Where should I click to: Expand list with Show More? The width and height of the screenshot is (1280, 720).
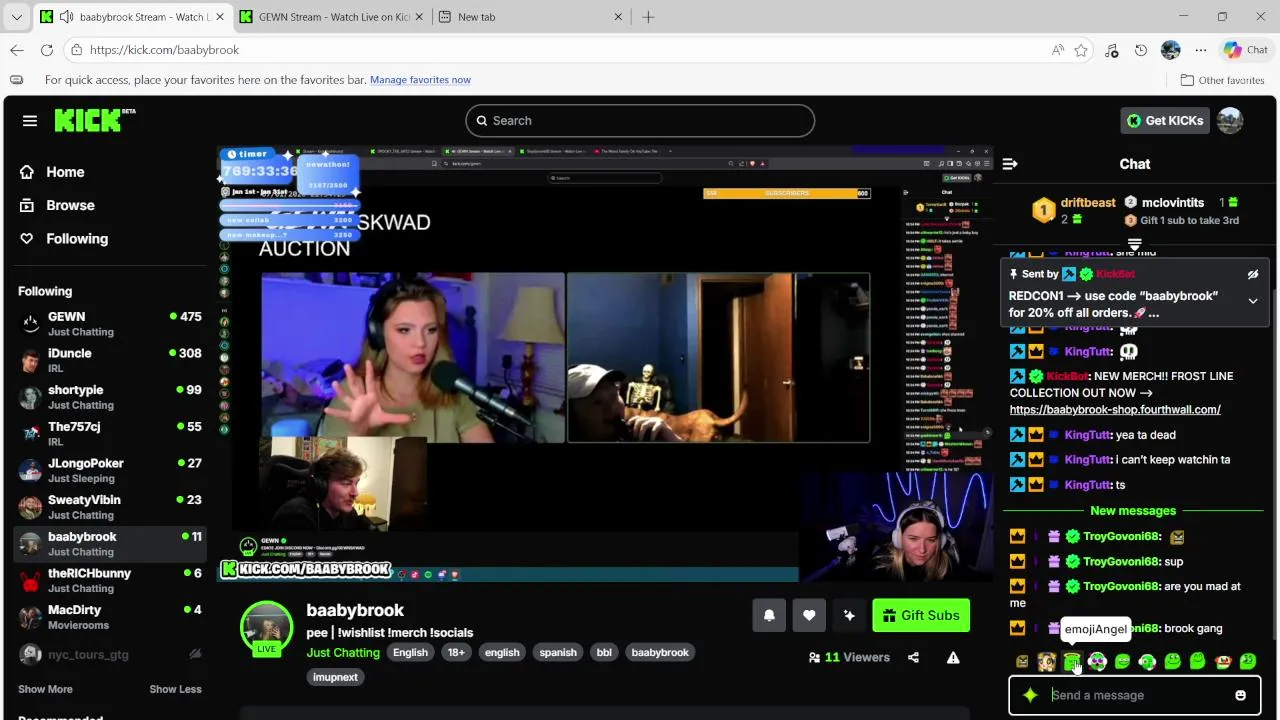45,689
